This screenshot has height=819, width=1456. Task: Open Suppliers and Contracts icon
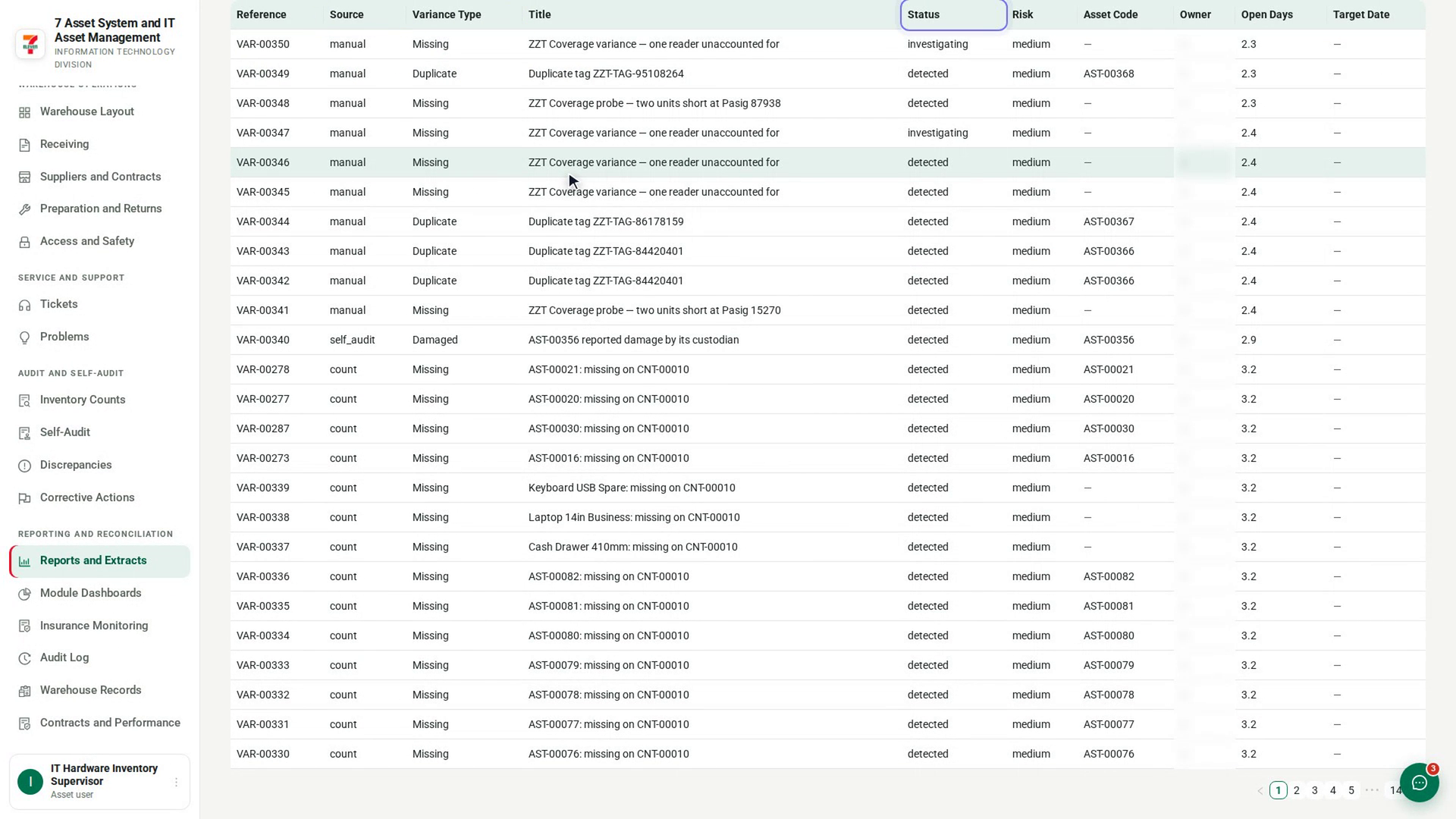pyautogui.click(x=24, y=177)
